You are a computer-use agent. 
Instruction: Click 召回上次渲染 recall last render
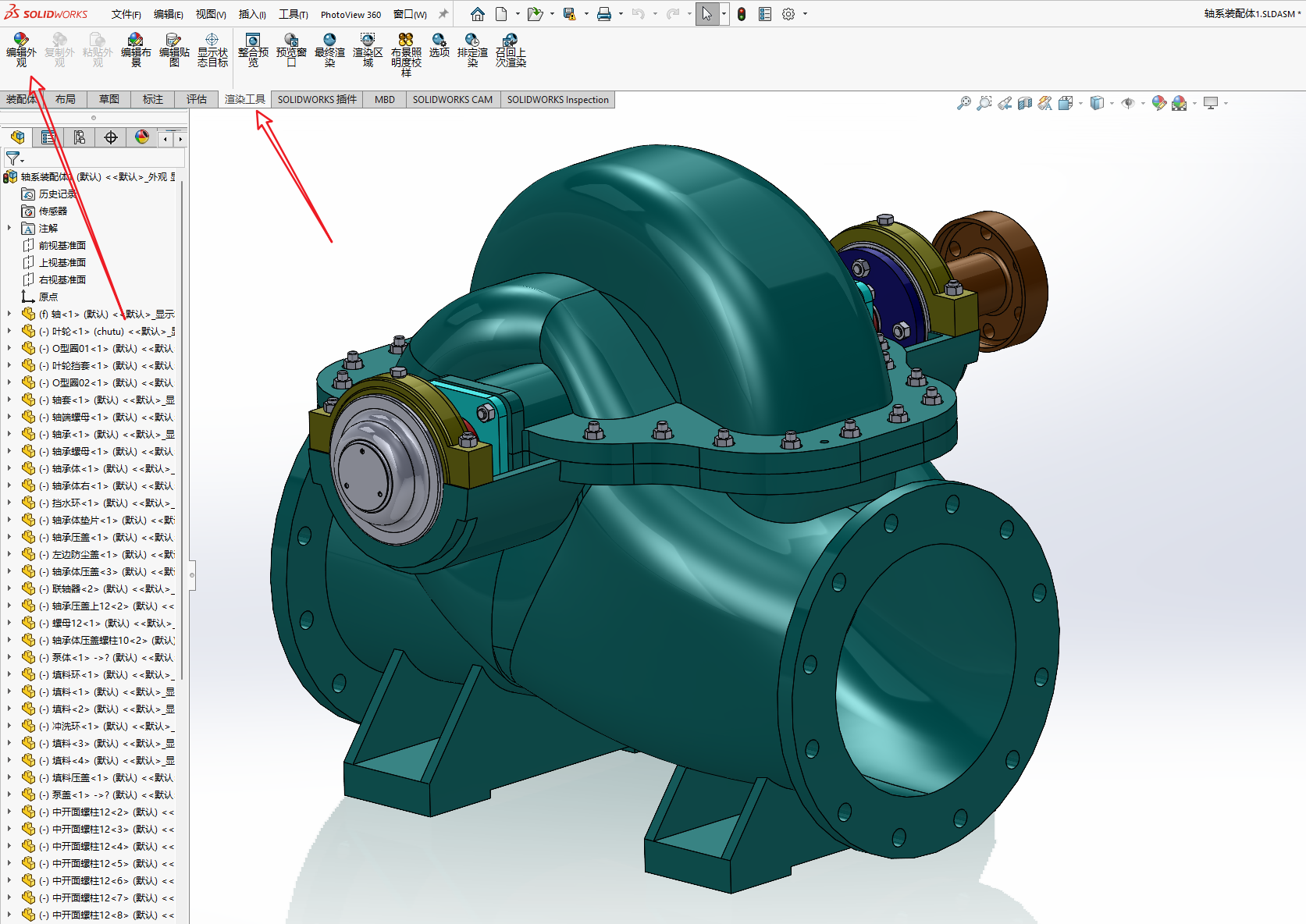[x=511, y=50]
